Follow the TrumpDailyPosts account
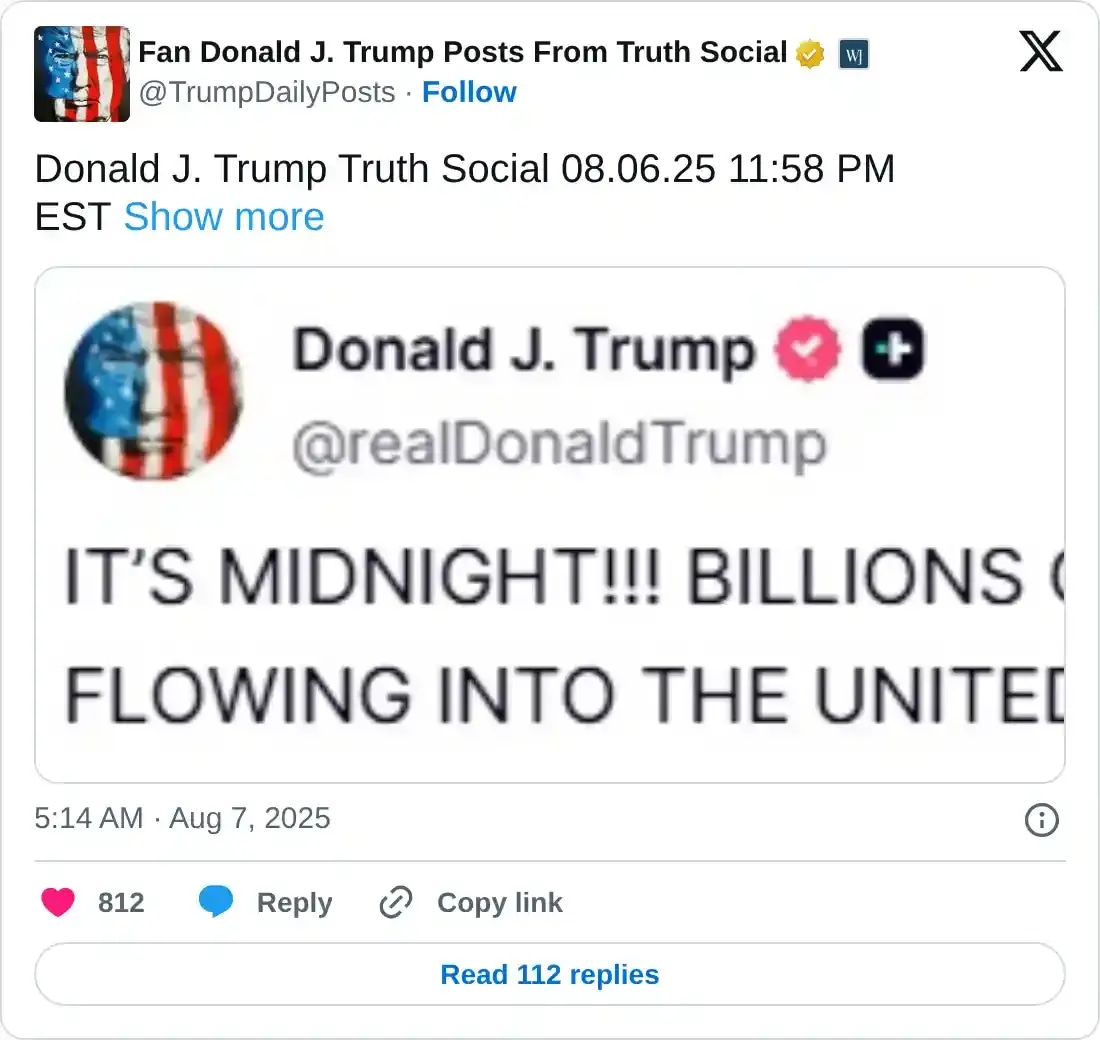The height and width of the screenshot is (1040, 1100). (469, 92)
